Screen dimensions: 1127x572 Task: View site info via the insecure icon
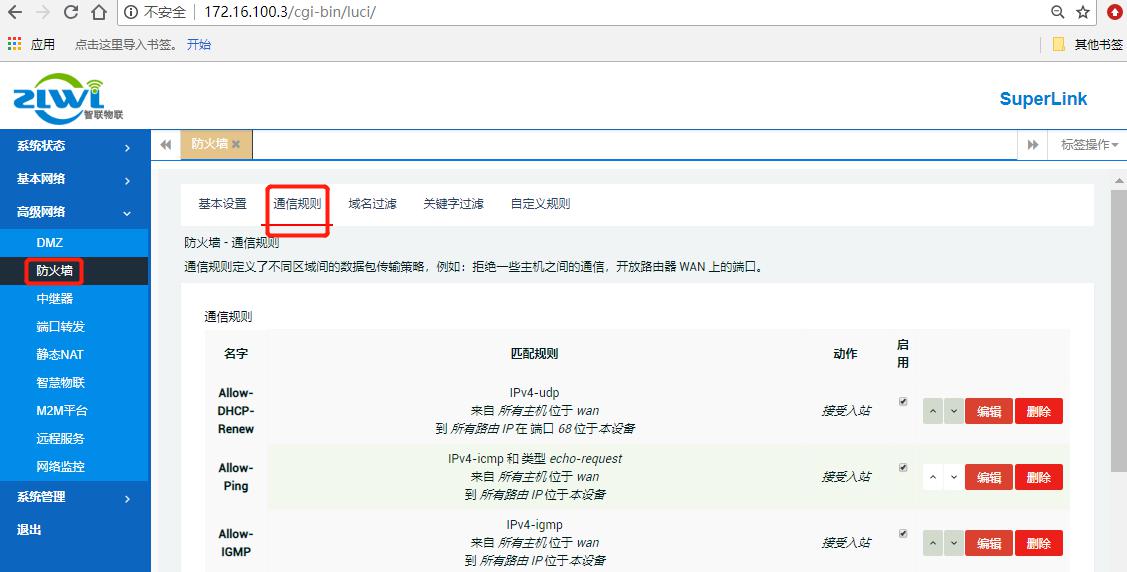click(x=131, y=12)
